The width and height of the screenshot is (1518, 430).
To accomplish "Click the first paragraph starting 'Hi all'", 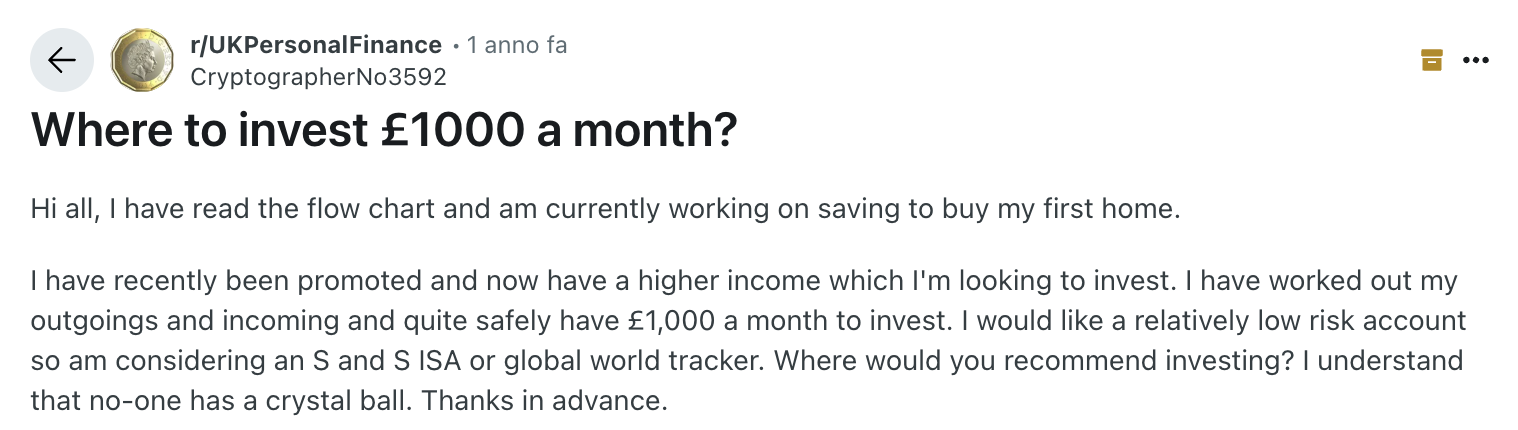I will pos(606,212).
